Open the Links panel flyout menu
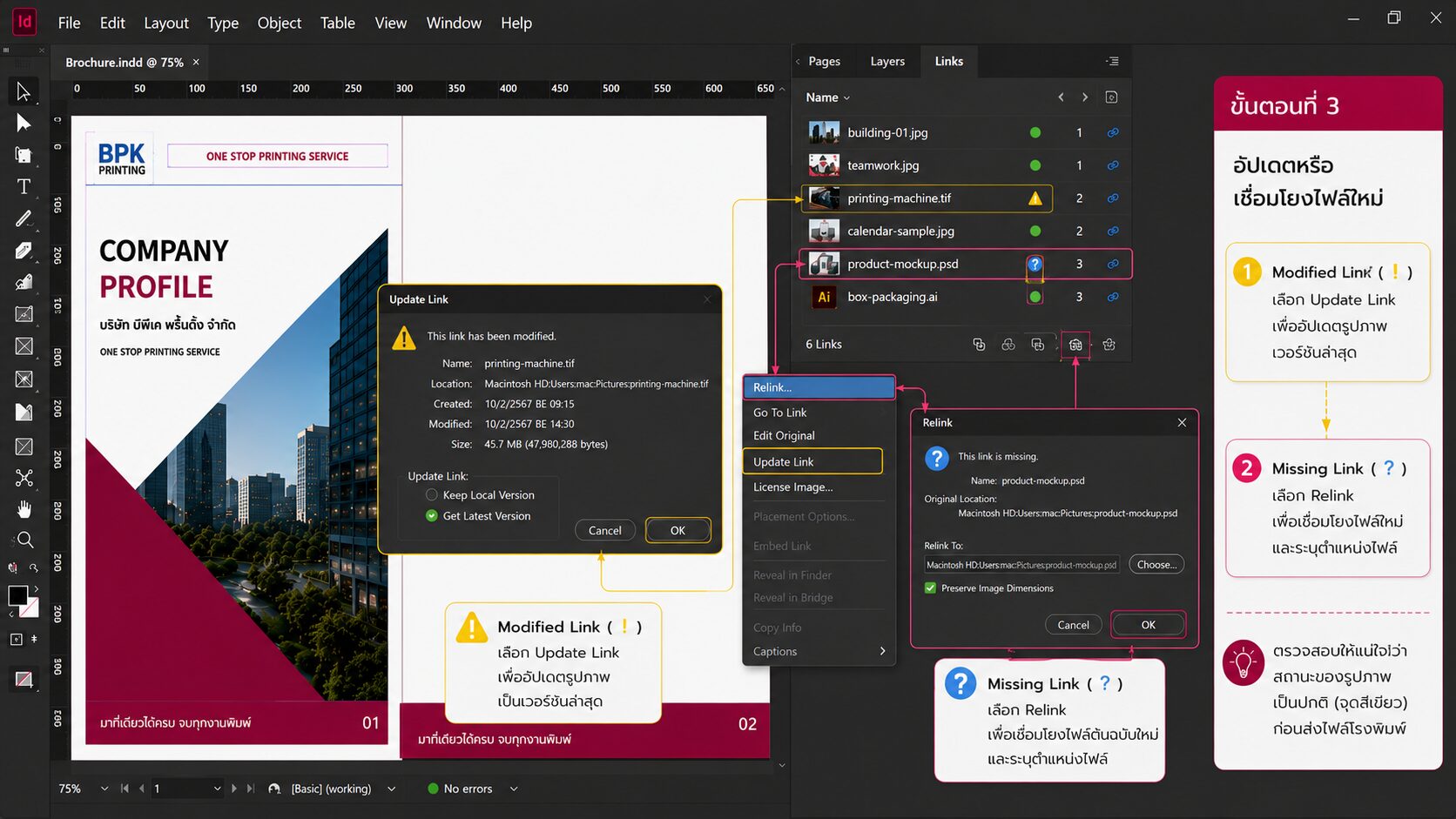 click(x=1112, y=61)
